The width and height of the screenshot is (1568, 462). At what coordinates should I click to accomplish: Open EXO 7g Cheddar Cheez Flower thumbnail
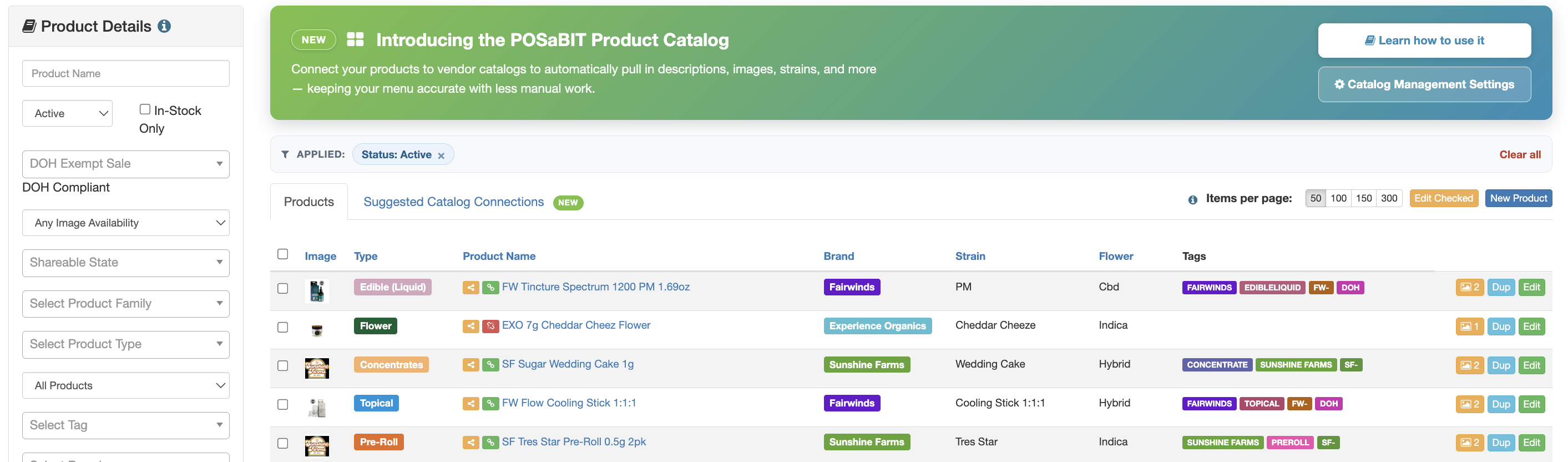tap(316, 330)
